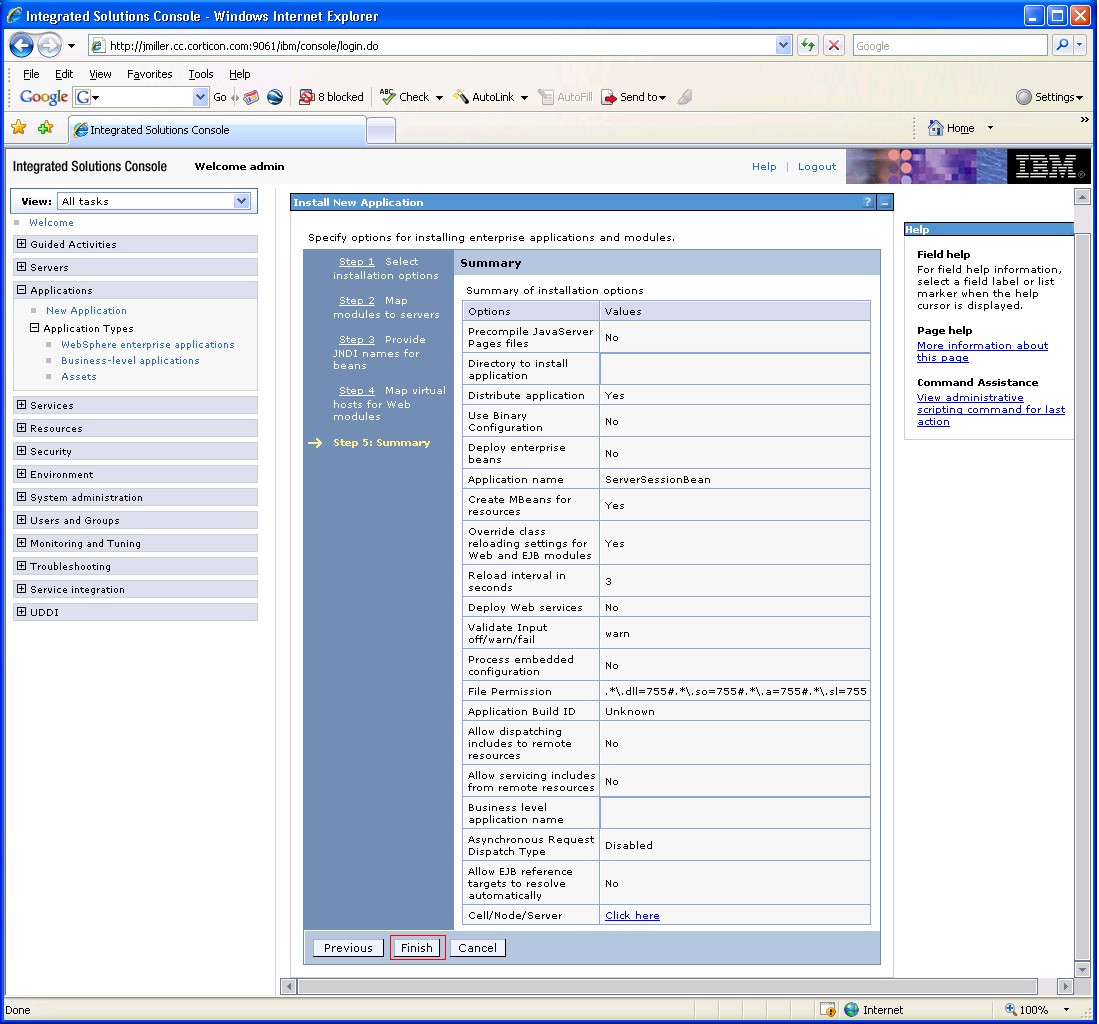
Task: Expand the System administration section
Action: [x=22, y=498]
